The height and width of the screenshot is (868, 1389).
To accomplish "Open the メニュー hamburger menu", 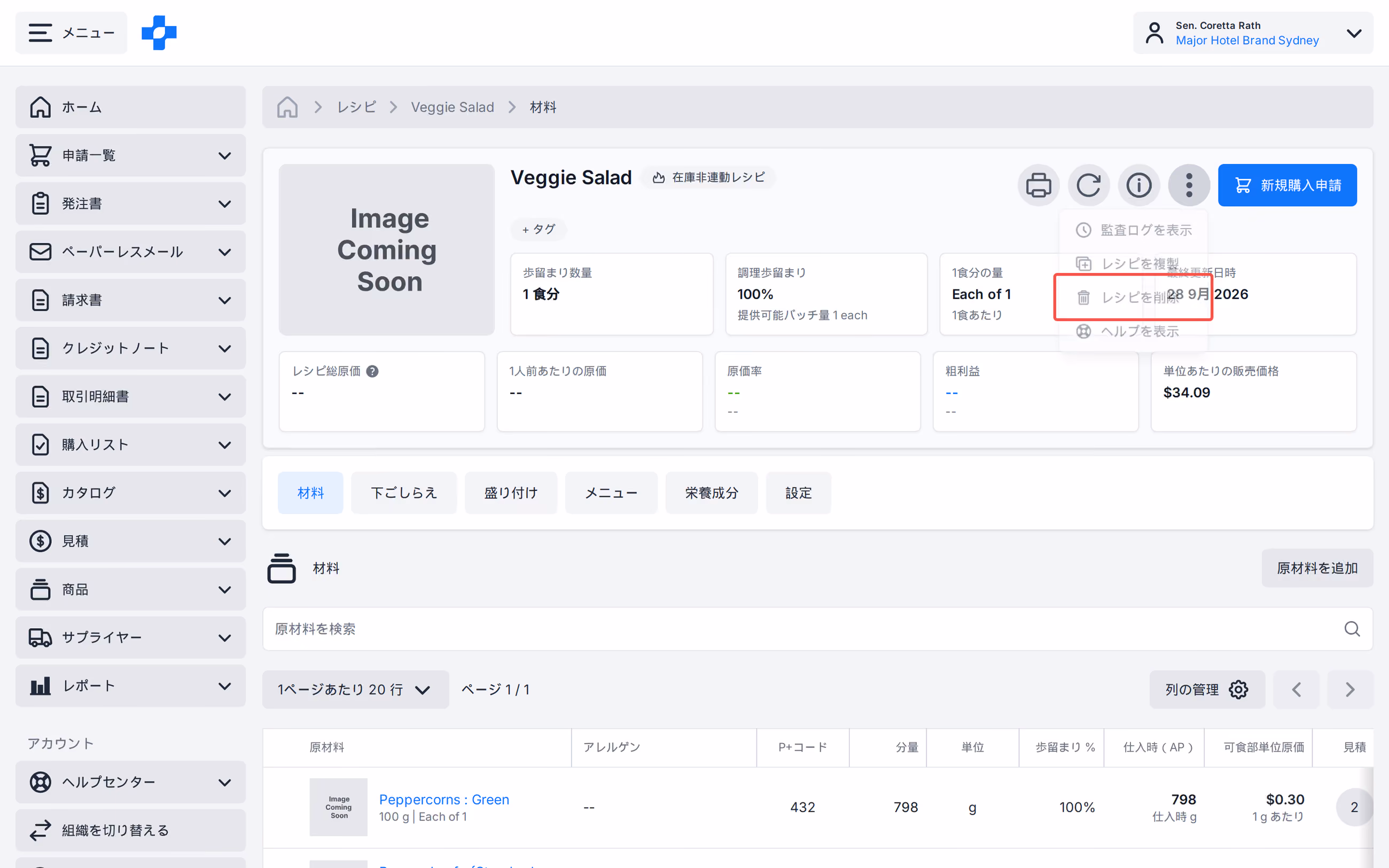I will click(x=72, y=33).
